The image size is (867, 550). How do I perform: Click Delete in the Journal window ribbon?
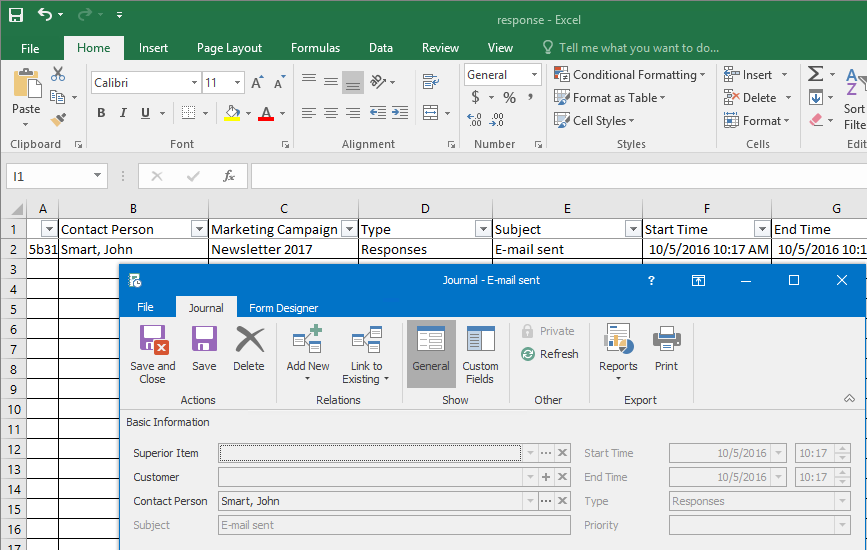tap(249, 348)
